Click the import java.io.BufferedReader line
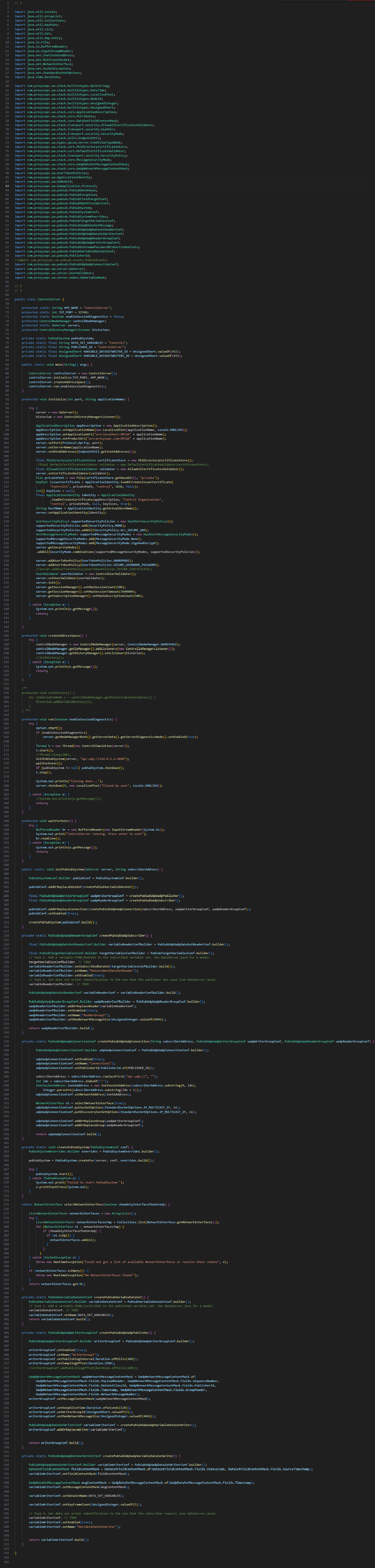This screenshot has height=1568, width=375. (41, 46)
